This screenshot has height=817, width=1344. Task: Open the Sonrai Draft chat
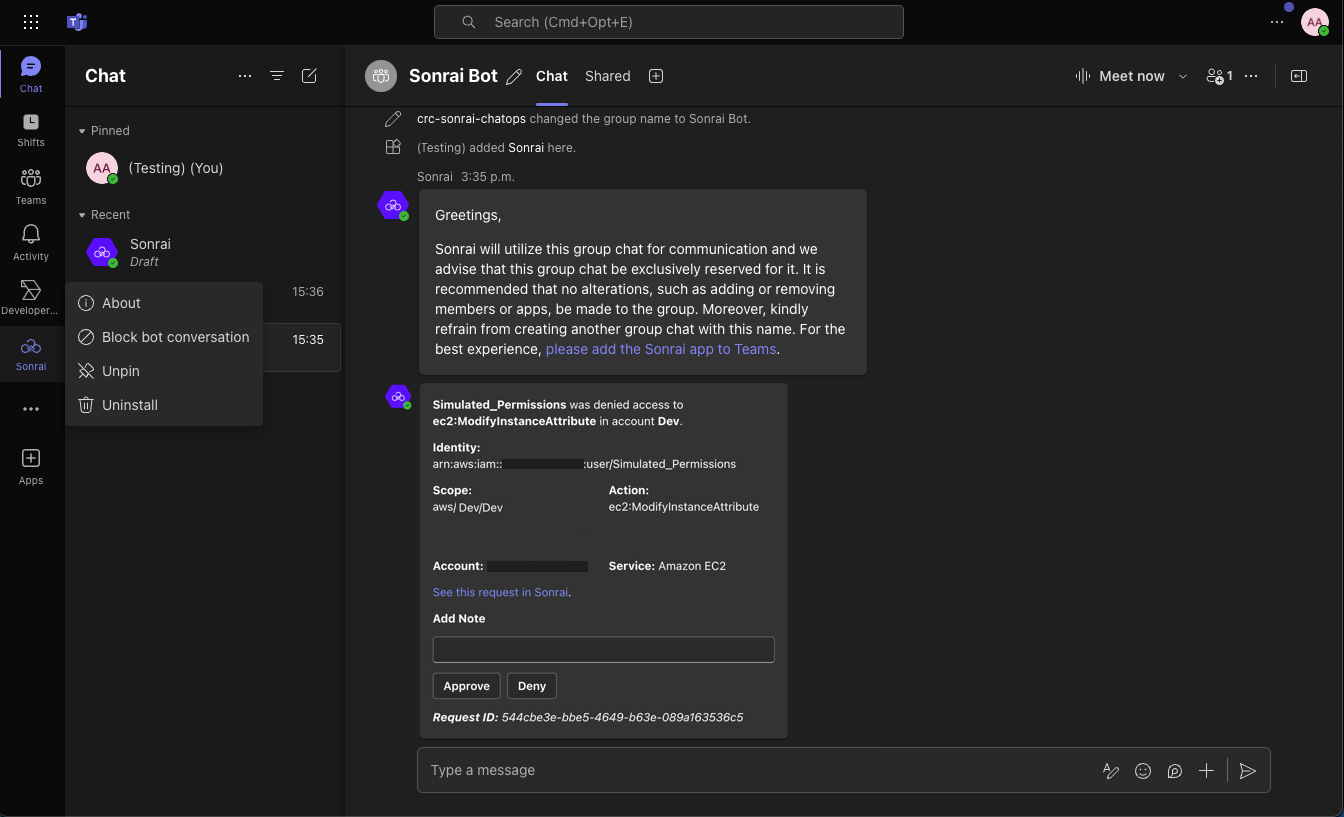[205, 252]
